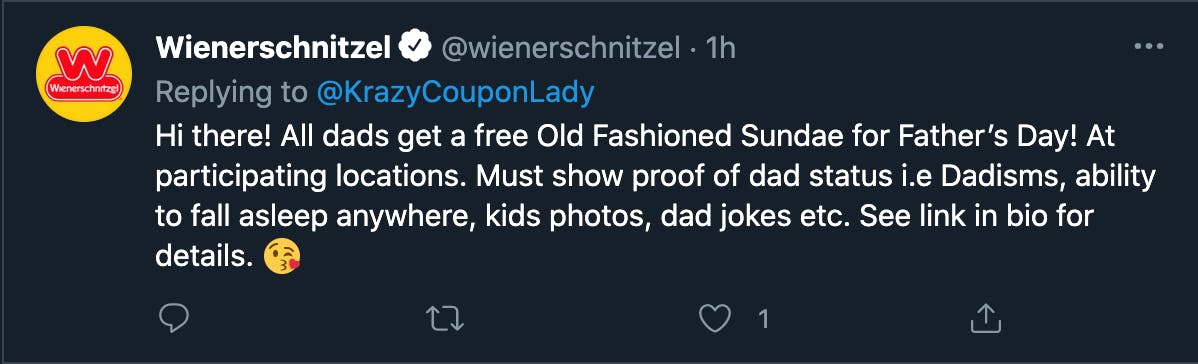1198x364 pixels.
Task: Open the three-dot more options menu
Action: [x=1148, y=47]
